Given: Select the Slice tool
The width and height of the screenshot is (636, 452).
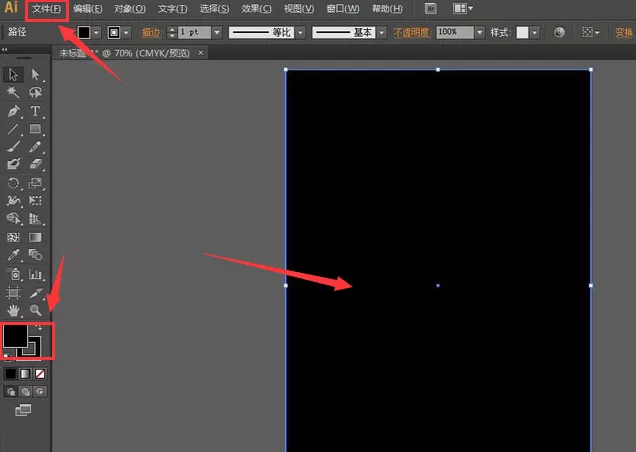Looking at the screenshot, I should point(35,293).
